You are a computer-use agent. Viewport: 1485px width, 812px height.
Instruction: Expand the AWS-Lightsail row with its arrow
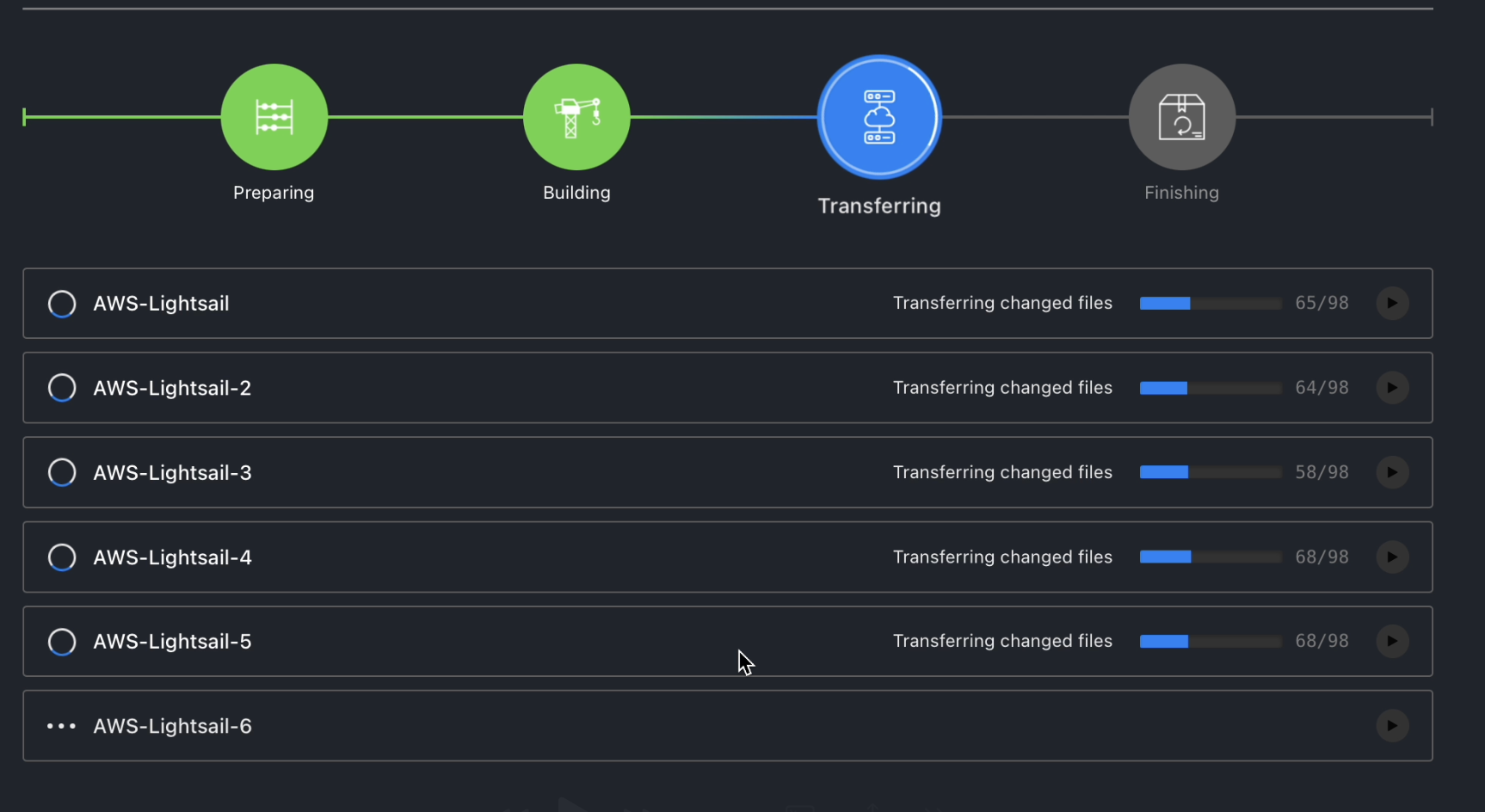1392,303
